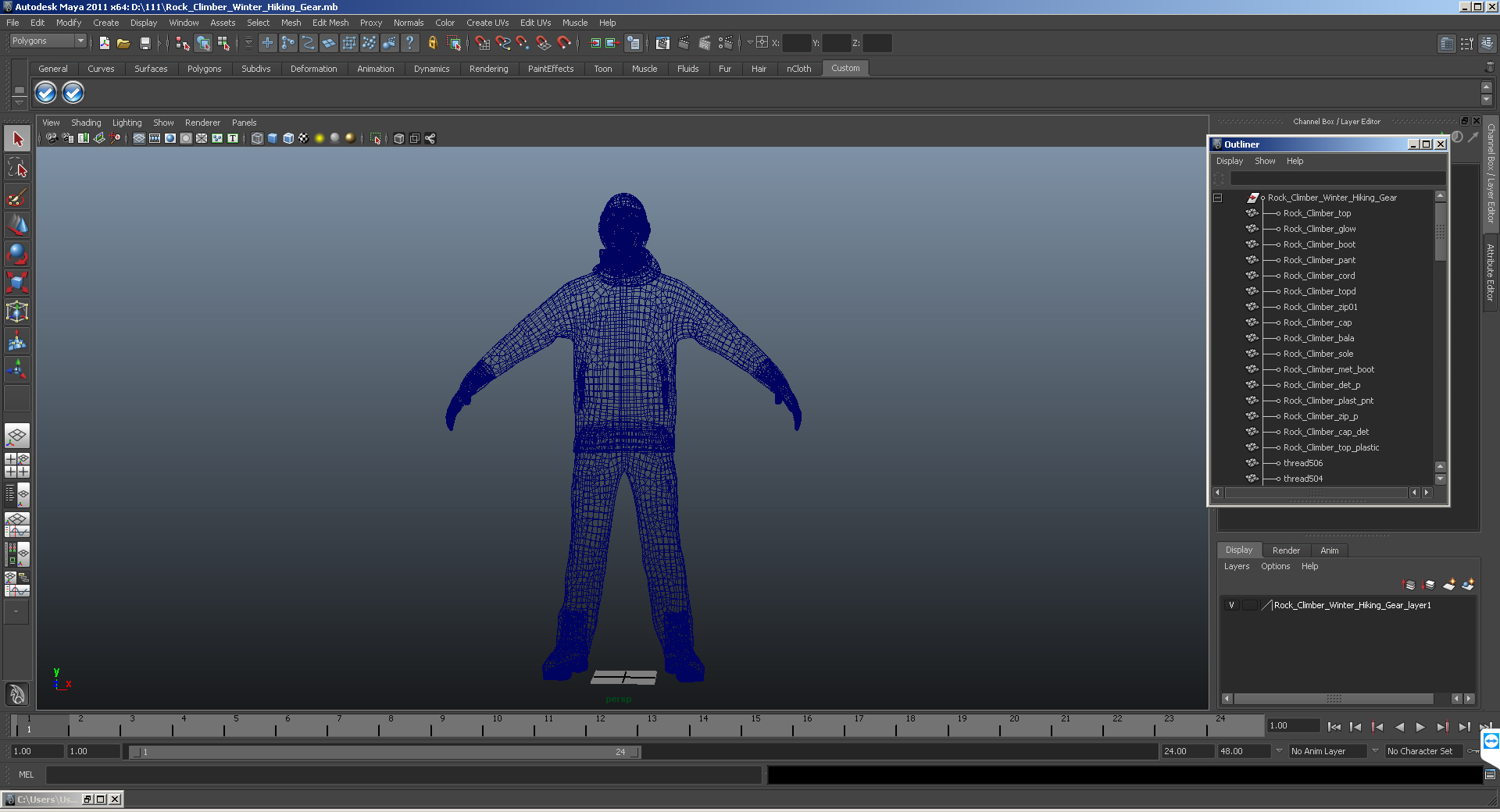Toggle Select by hierarchy mode icon
Image resolution: width=1500 pixels, height=812 pixels.
[182, 43]
